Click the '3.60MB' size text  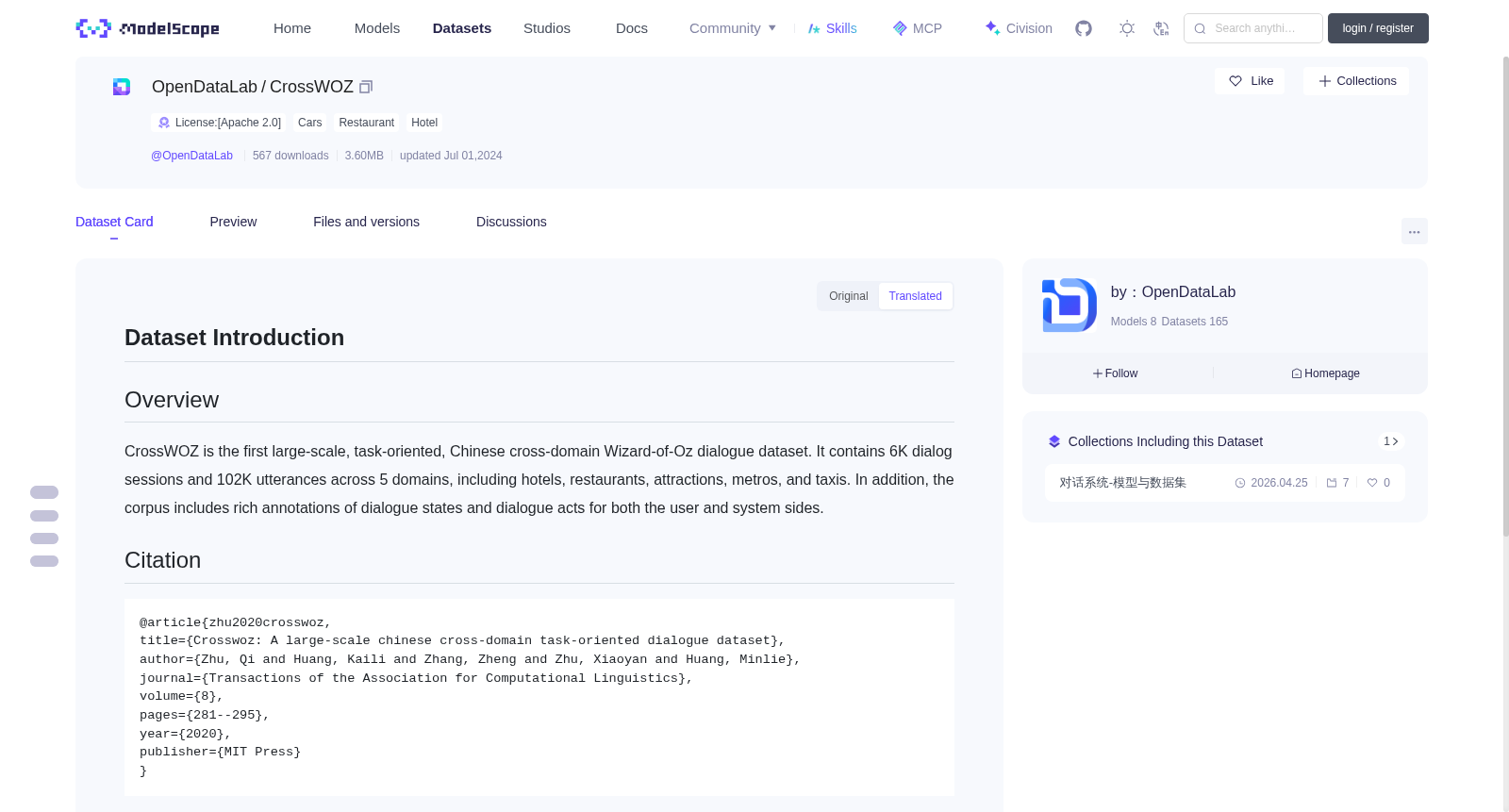(364, 156)
